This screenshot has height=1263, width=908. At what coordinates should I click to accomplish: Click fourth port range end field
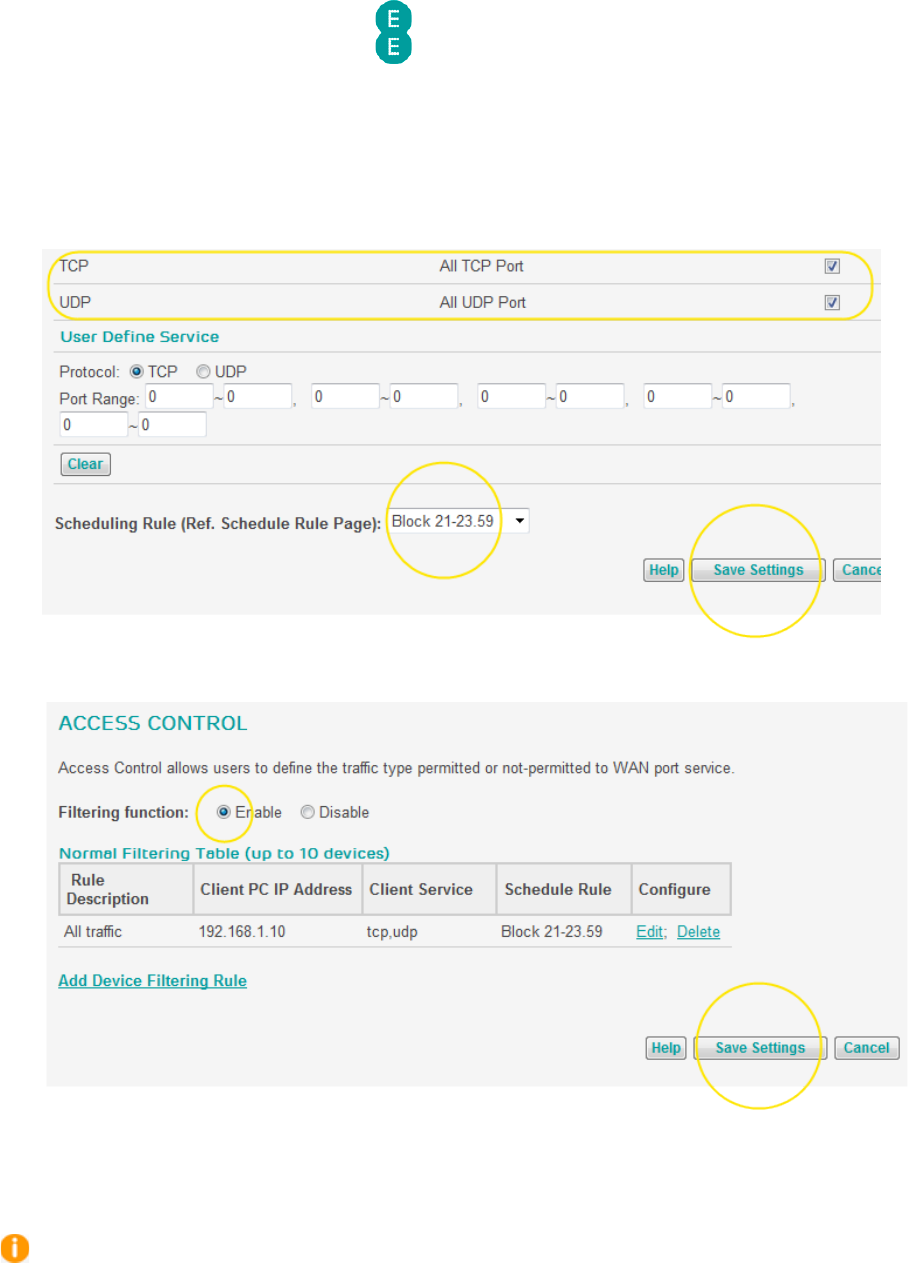[757, 397]
